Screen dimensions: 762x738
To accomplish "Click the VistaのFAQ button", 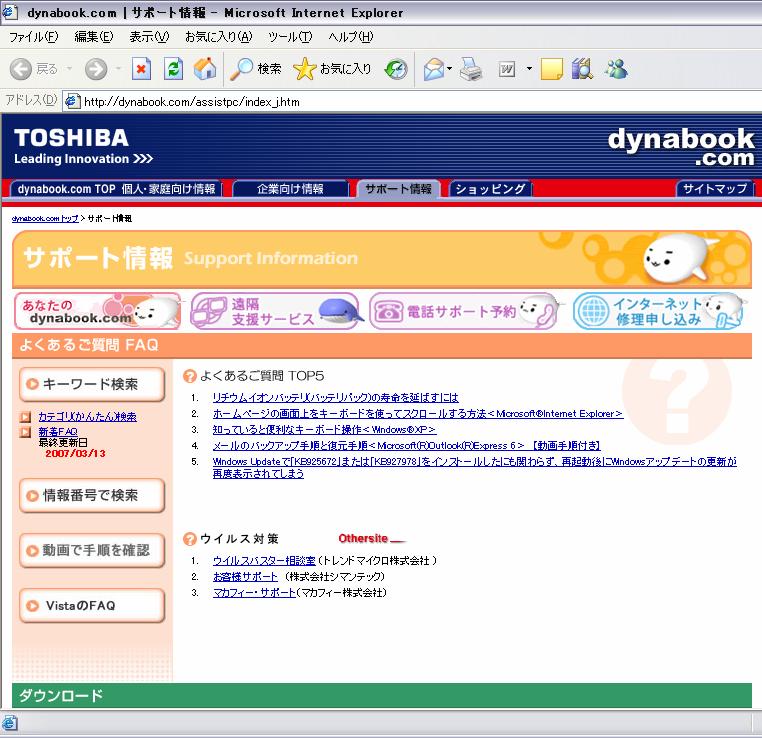I will 92,606.
